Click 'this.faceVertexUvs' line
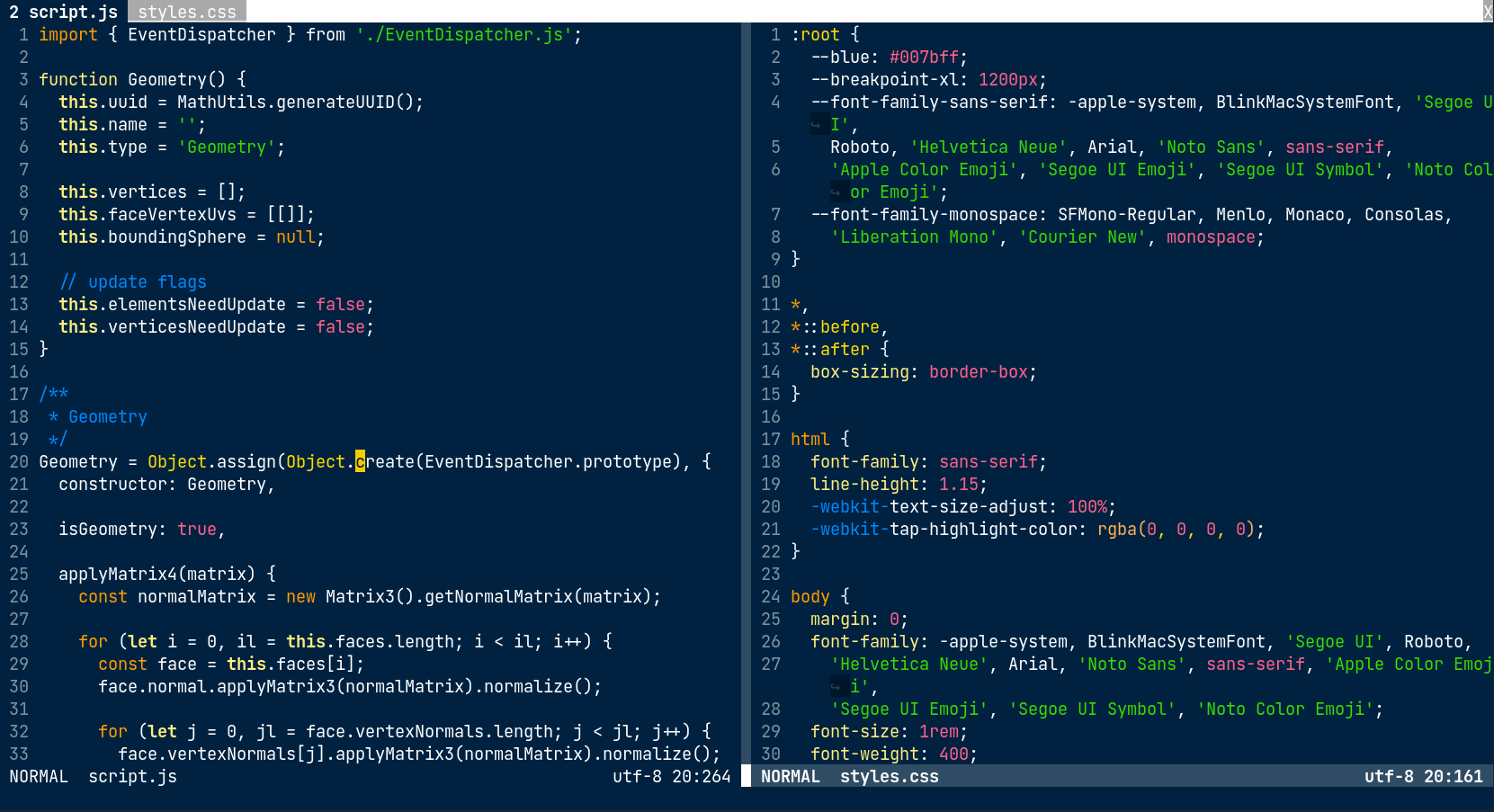This screenshot has width=1494, height=812. click(x=187, y=214)
